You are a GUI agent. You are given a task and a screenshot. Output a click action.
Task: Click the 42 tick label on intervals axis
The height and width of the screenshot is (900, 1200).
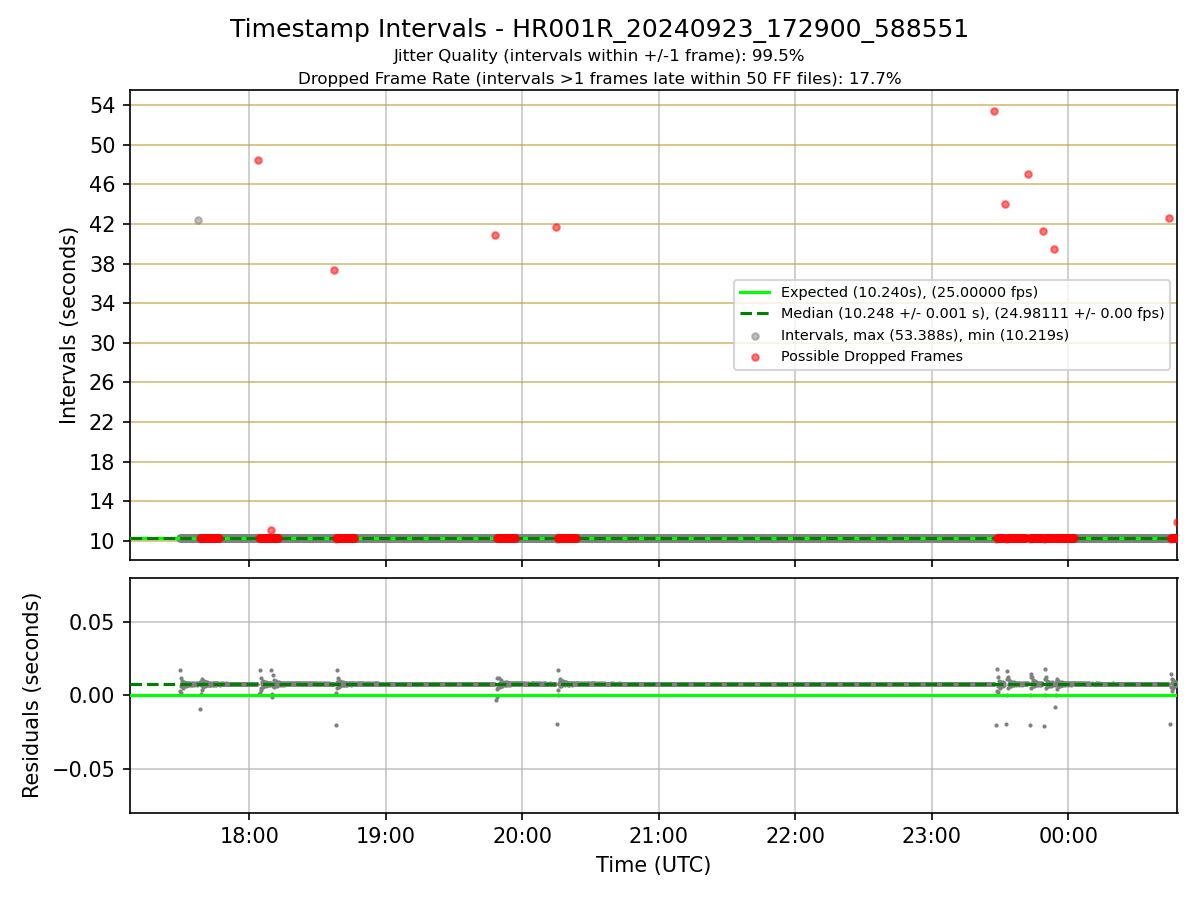click(x=105, y=224)
